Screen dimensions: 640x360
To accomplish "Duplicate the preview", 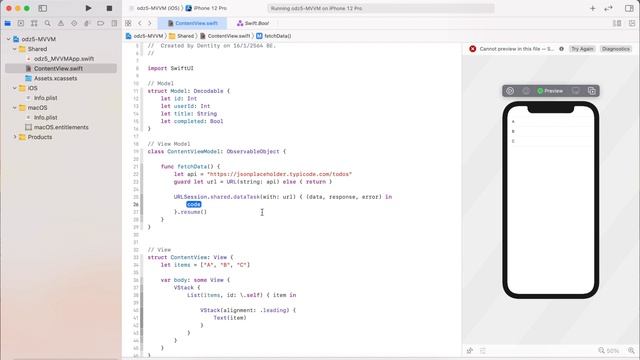I will (592, 91).
